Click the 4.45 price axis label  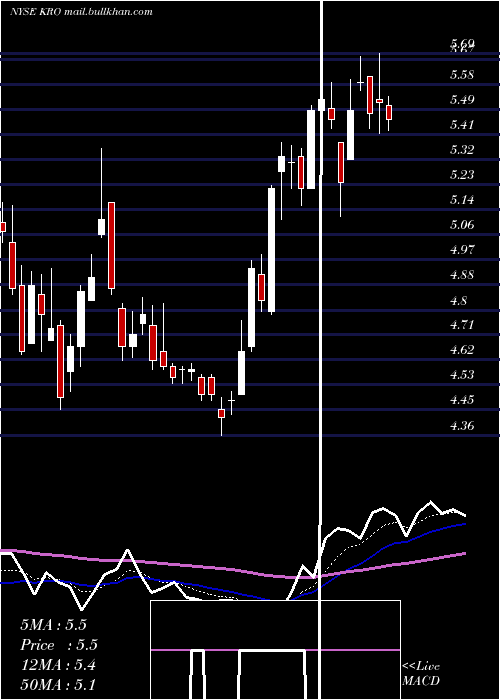tap(462, 400)
